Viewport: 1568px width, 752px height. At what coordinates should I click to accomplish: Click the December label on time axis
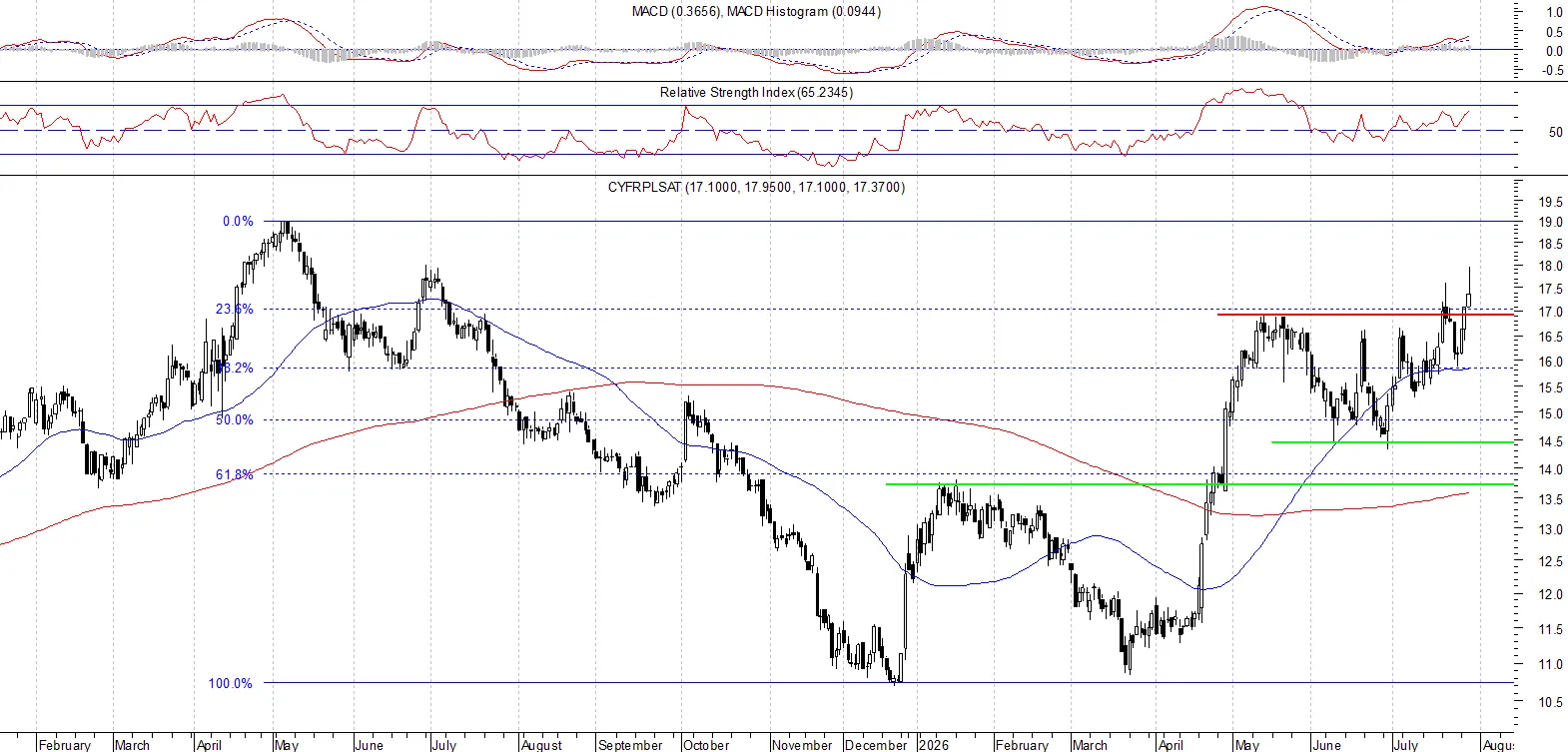click(x=876, y=745)
